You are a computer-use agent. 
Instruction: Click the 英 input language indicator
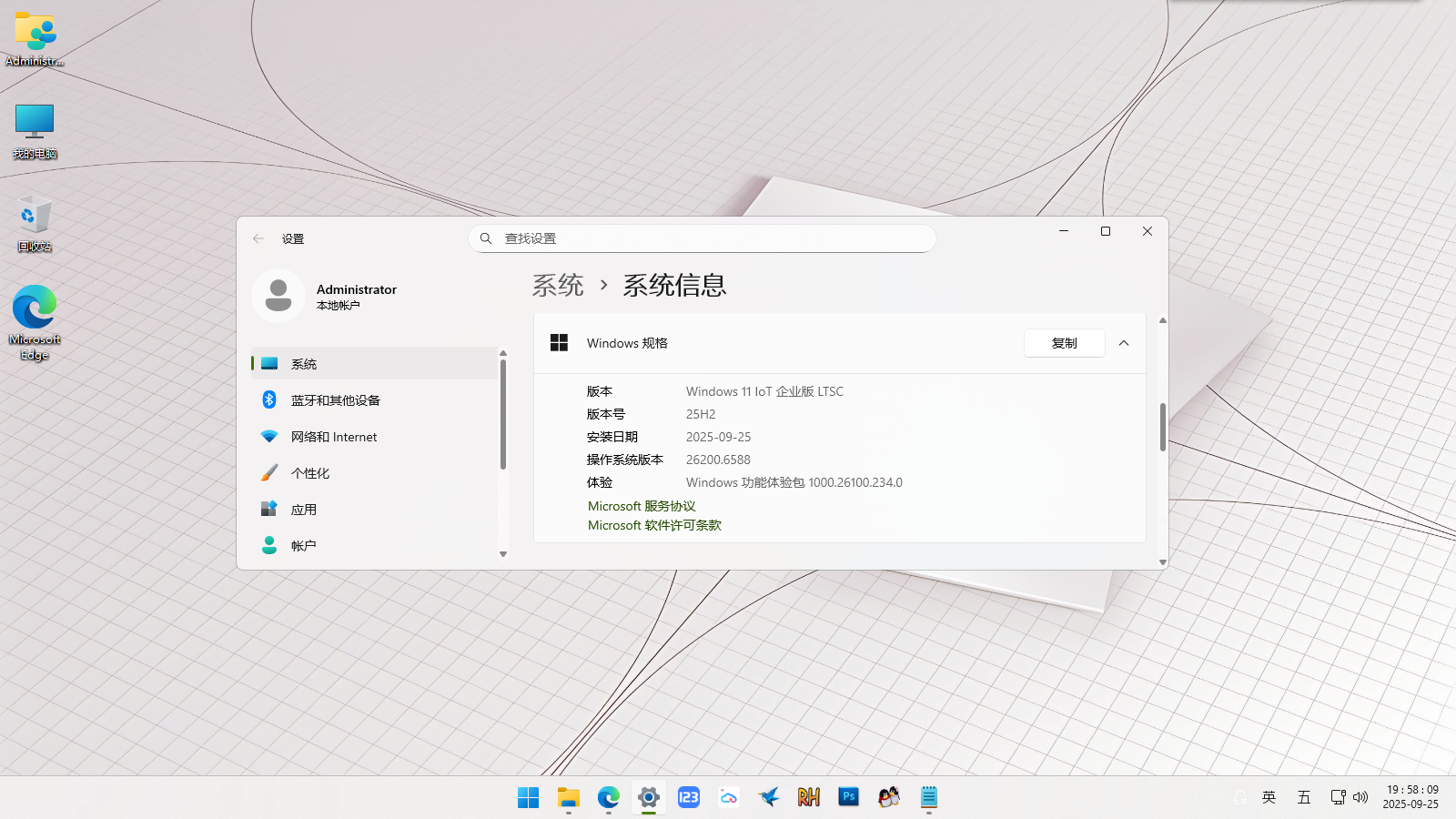click(x=1269, y=797)
